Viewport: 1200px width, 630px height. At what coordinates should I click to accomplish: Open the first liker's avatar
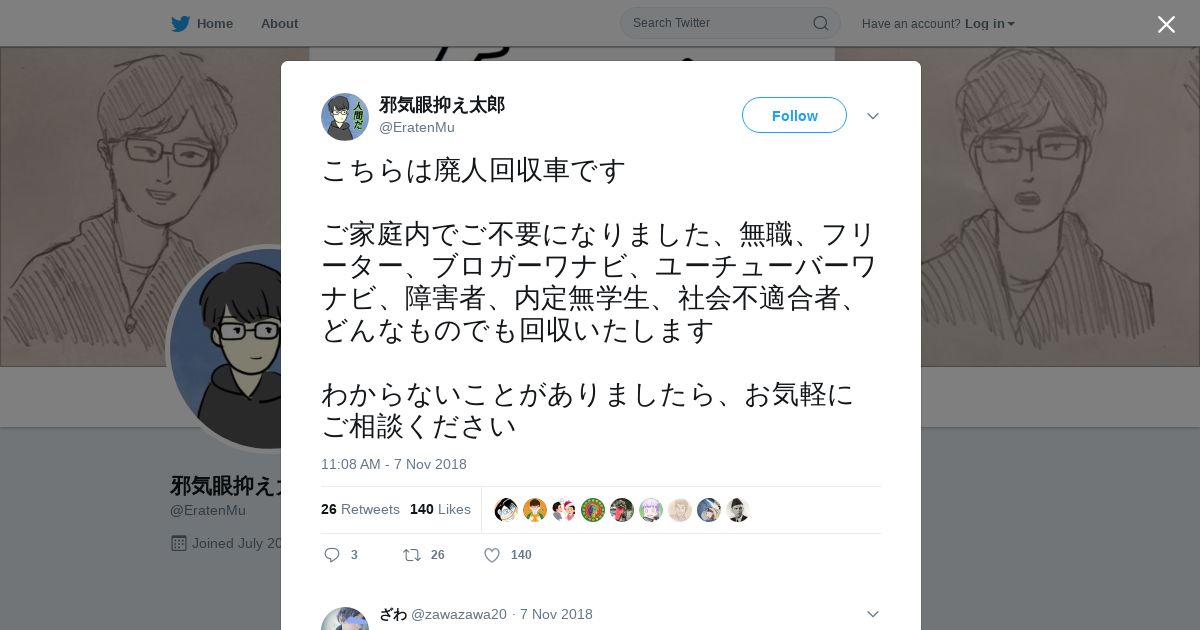[x=506, y=510]
